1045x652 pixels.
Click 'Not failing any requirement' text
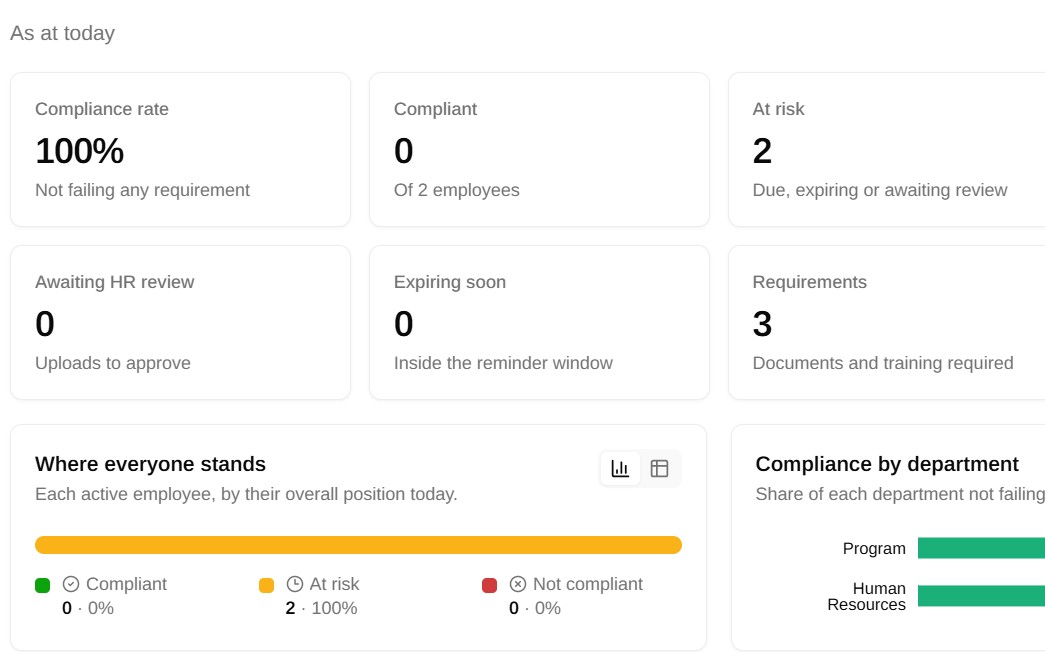(142, 190)
